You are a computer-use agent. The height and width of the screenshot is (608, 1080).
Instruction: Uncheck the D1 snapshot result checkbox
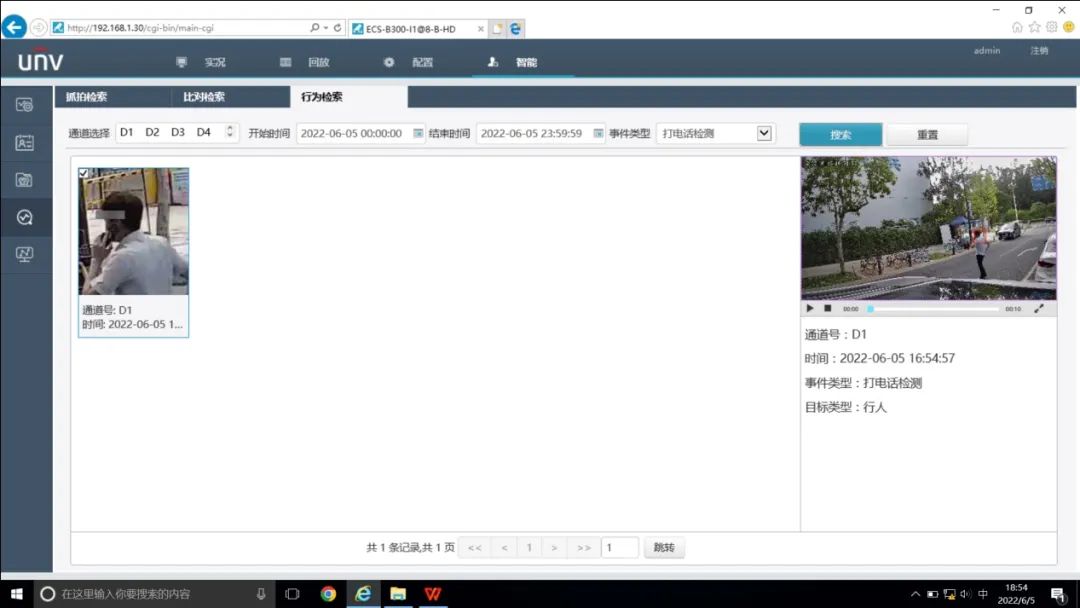pos(84,173)
